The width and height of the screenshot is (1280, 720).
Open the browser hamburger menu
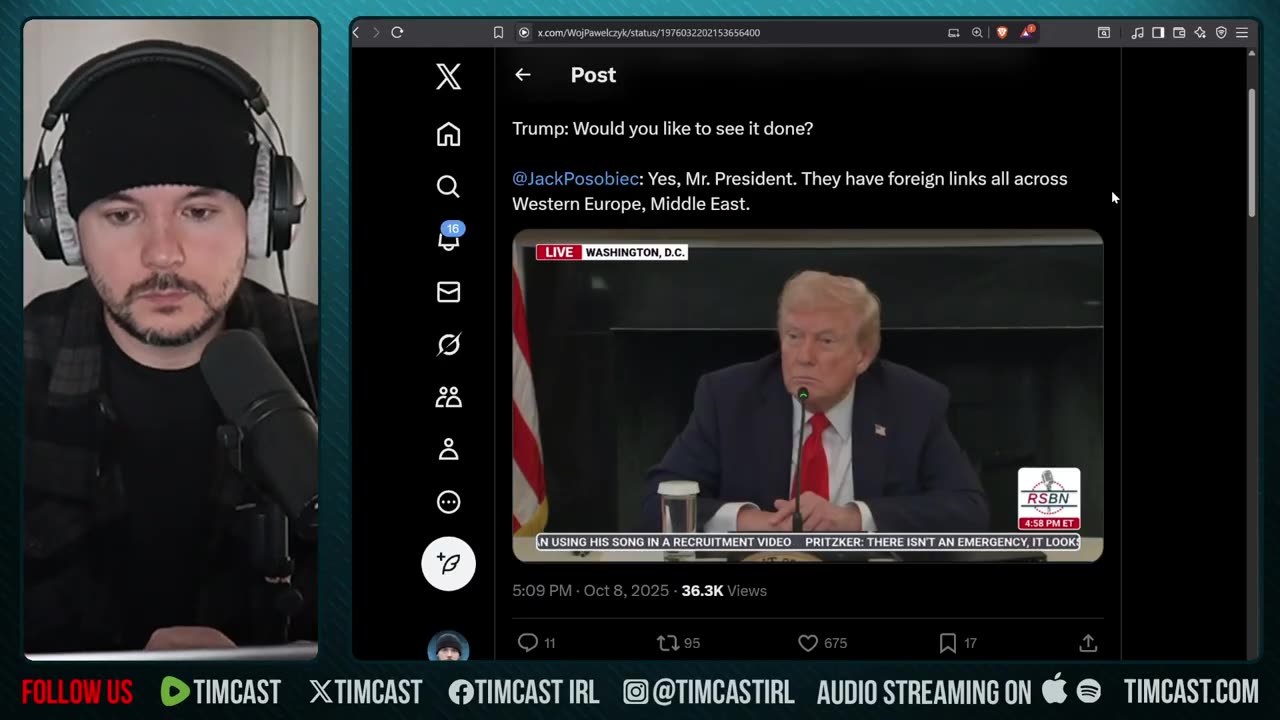click(1242, 33)
